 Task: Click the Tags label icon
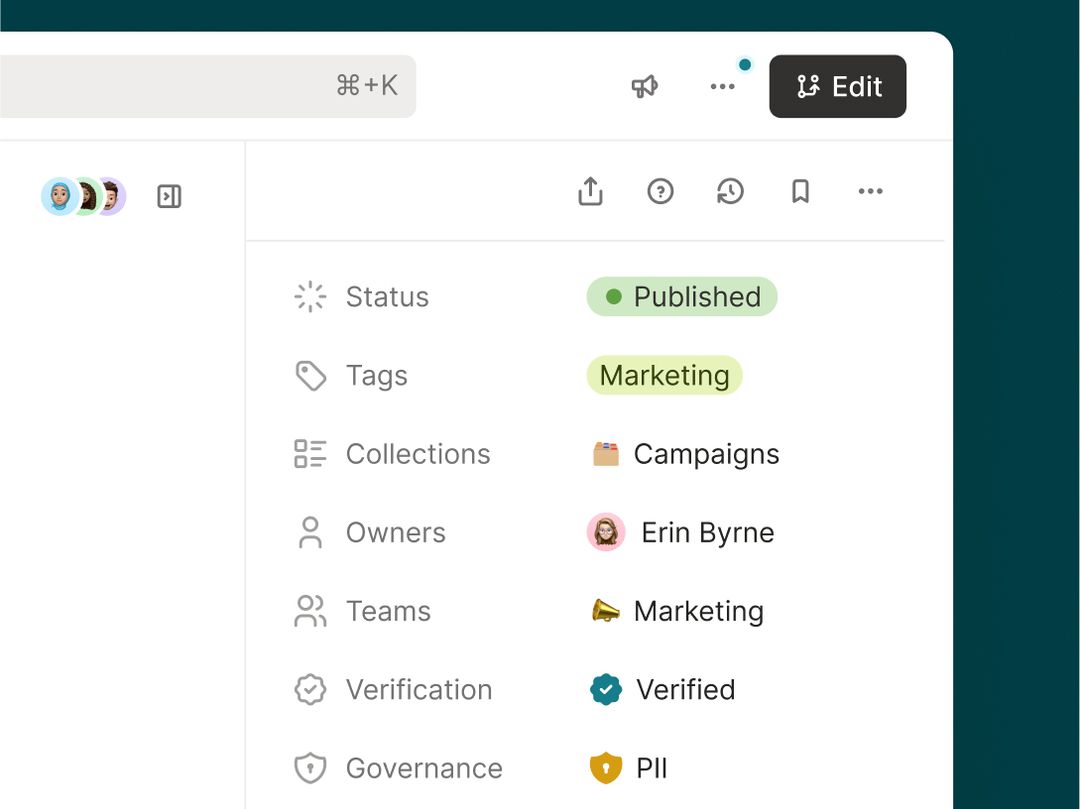[x=310, y=376]
